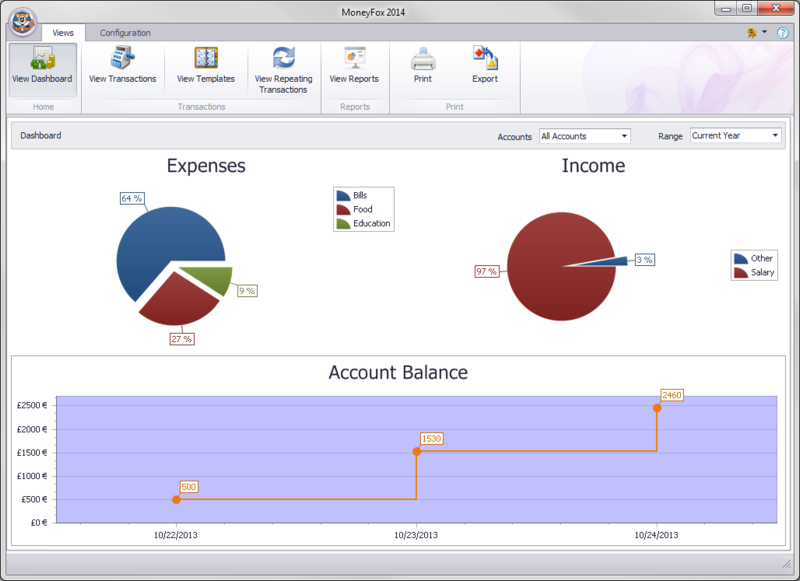Click the Dashboard panel heading
This screenshot has height=581, width=800.
pyautogui.click(x=41, y=136)
